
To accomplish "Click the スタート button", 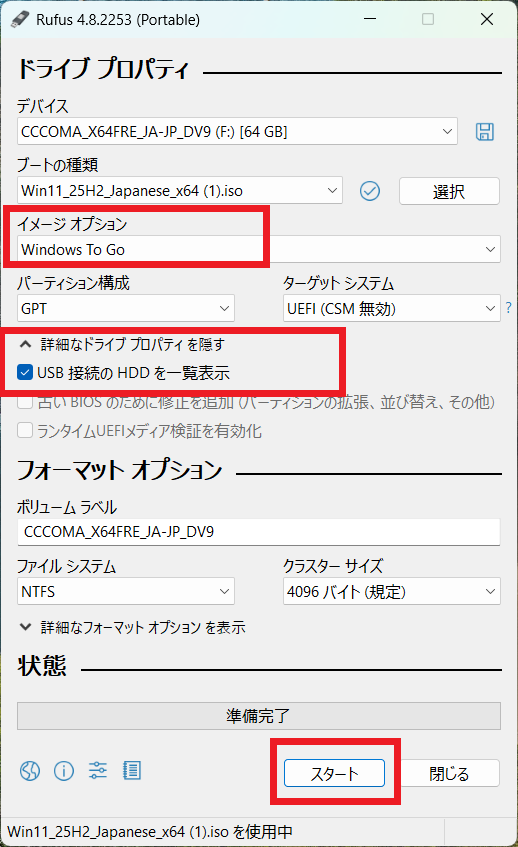I will [334, 774].
